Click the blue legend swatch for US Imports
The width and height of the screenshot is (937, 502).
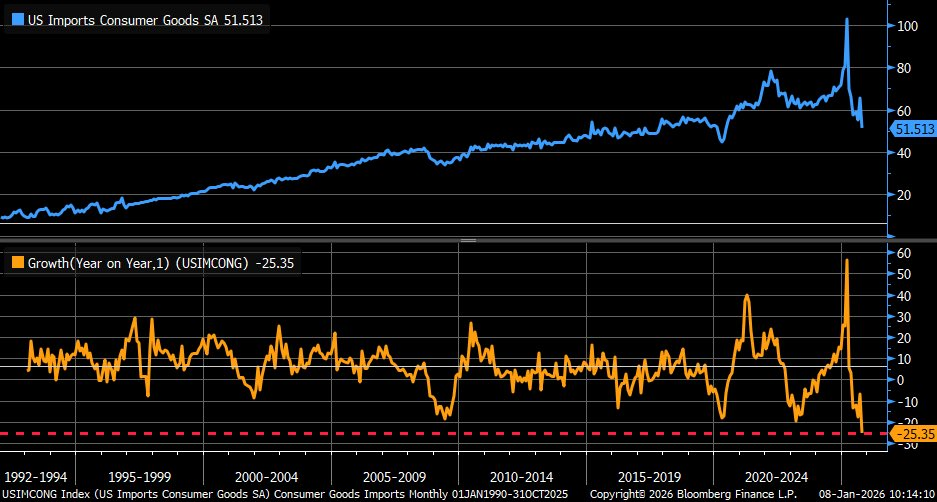click(x=19, y=20)
